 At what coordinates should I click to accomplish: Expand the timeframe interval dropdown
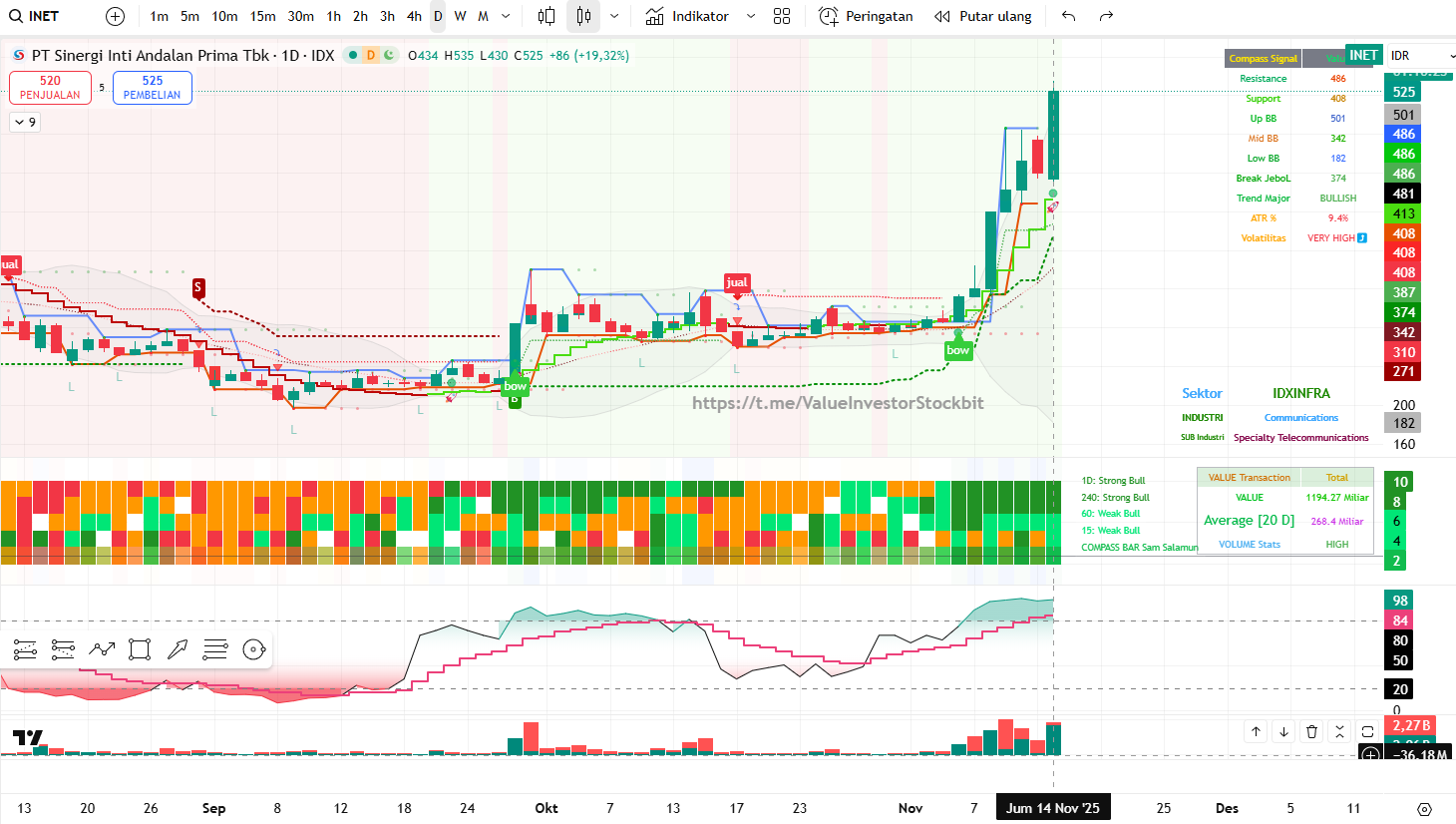(506, 16)
